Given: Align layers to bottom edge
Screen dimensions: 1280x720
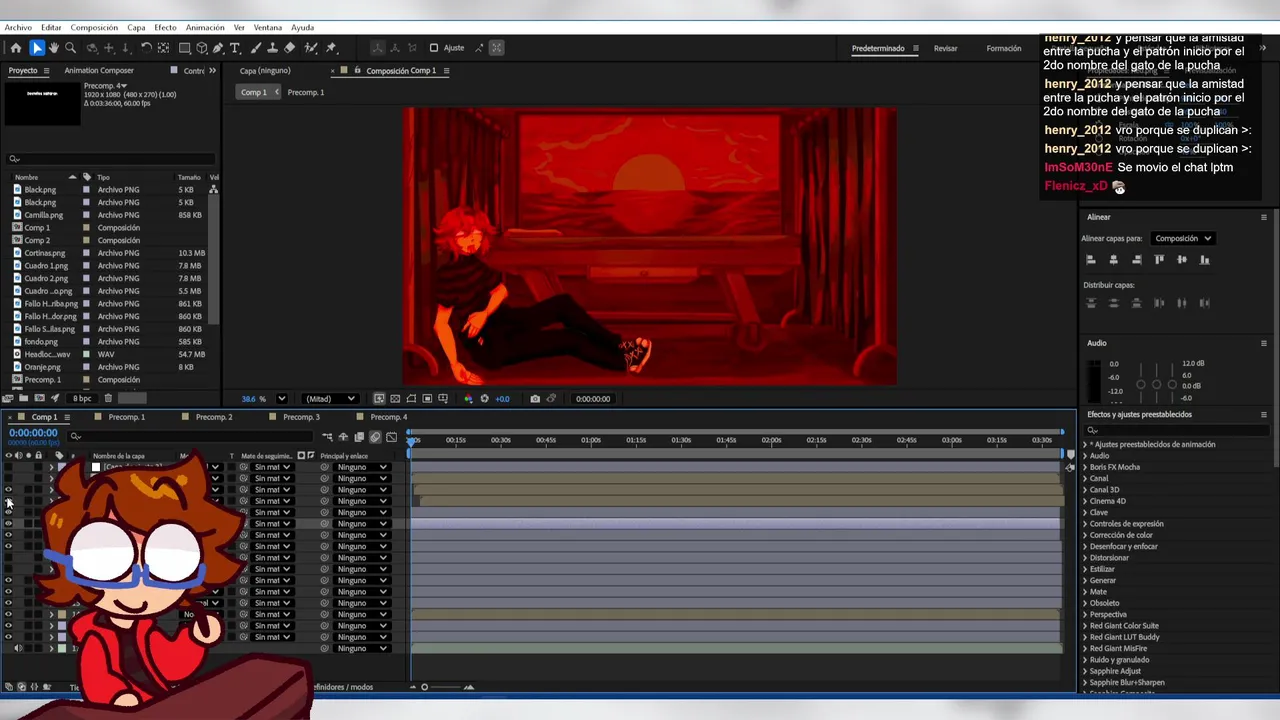Looking at the screenshot, I should point(1205,260).
